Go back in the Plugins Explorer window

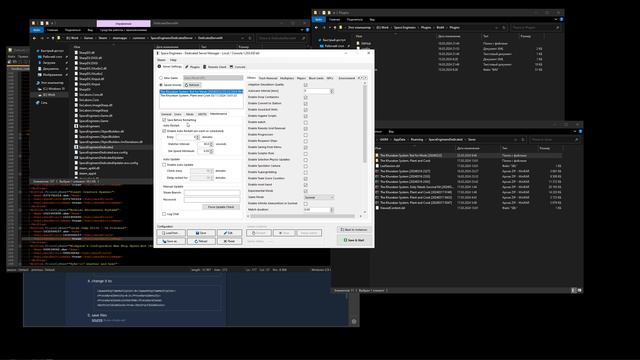[x=316, y=27]
